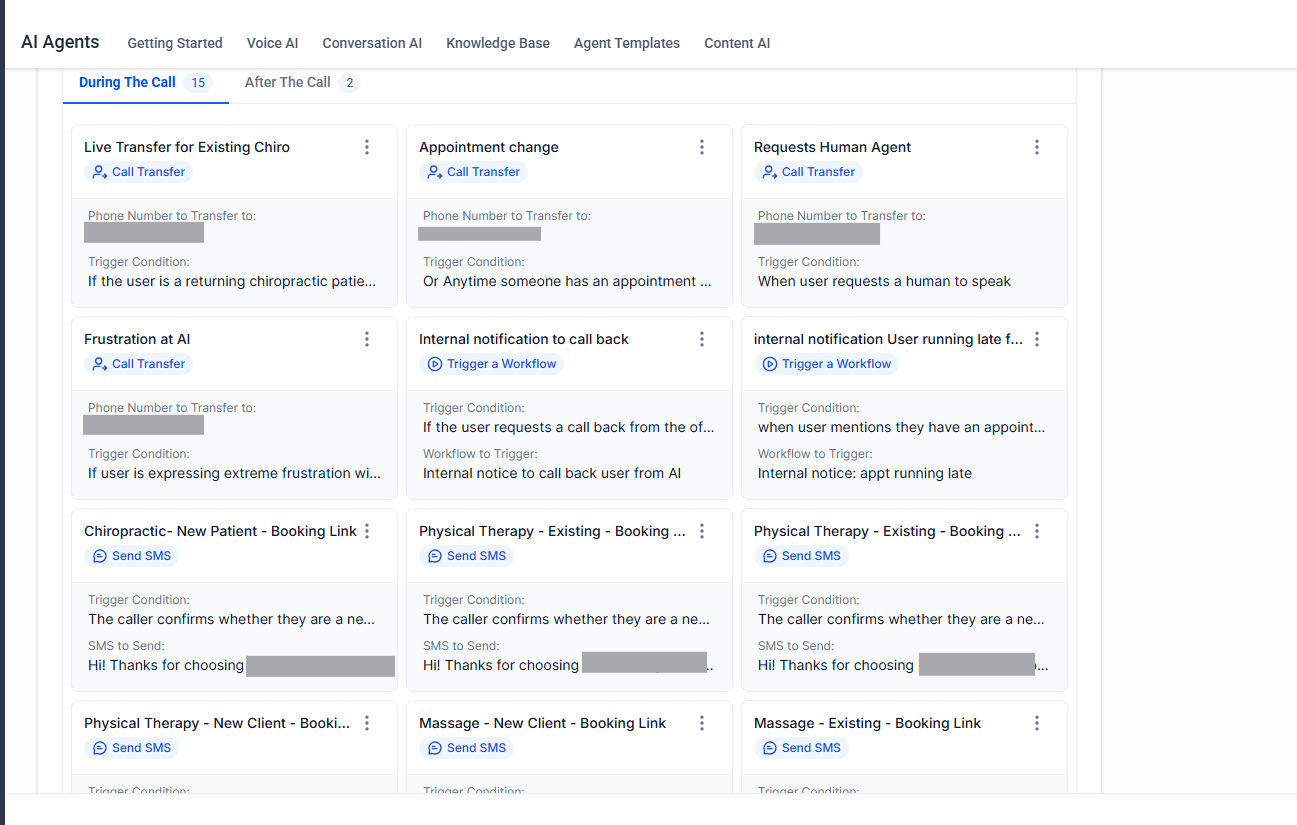Open the Knowledge Base page
This screenshot has width=1297, height=825.
click(498, 43)
